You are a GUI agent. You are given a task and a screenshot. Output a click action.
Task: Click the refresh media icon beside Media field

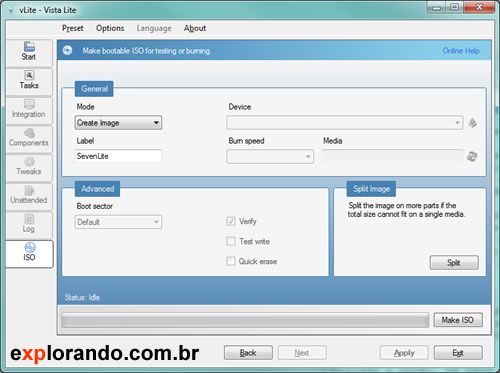coord(472,156)
